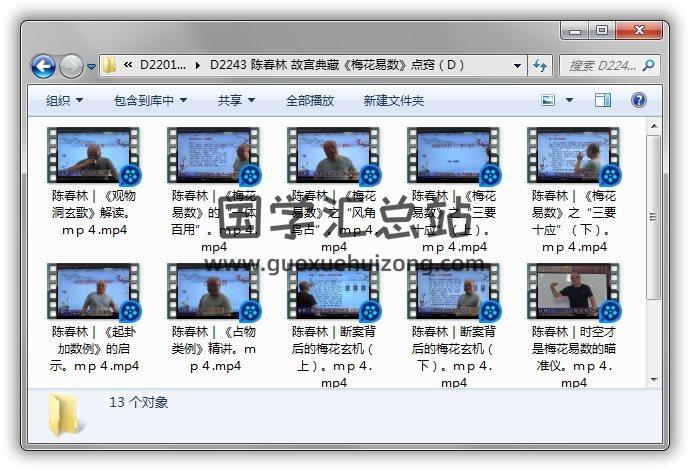Image resolution: width=690 pixels, height=471 pixels.
Task: Minimize the Explorer window
Action: pos(575,30)
